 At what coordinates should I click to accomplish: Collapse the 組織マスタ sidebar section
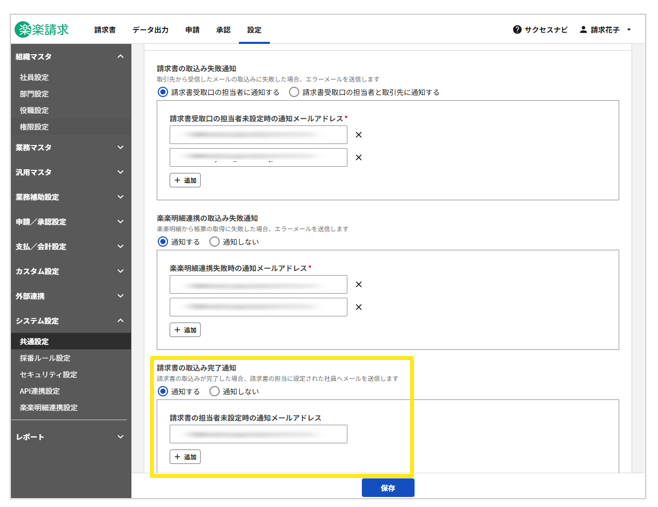[120, 56]
